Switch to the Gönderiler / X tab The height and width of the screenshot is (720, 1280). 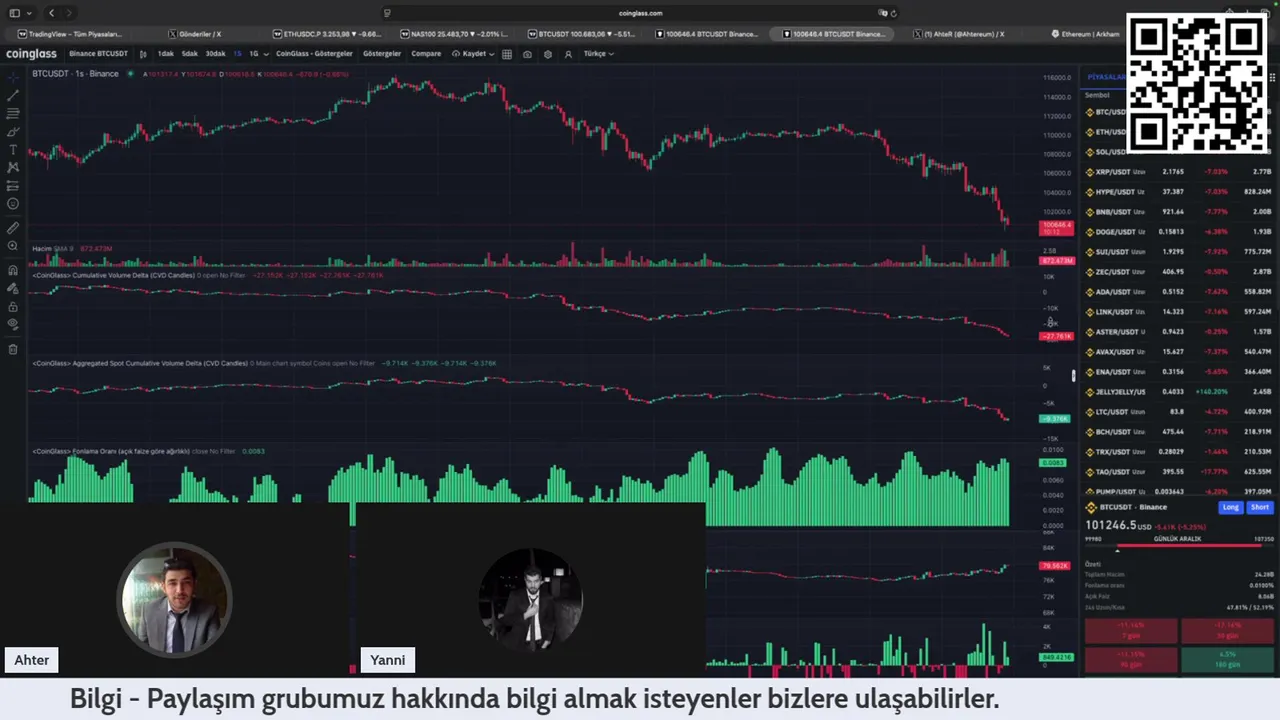pos(194,34)
